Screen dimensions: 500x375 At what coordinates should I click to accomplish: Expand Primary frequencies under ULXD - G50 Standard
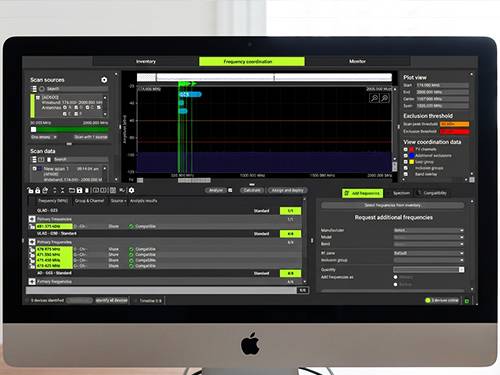tap(32, 242)
